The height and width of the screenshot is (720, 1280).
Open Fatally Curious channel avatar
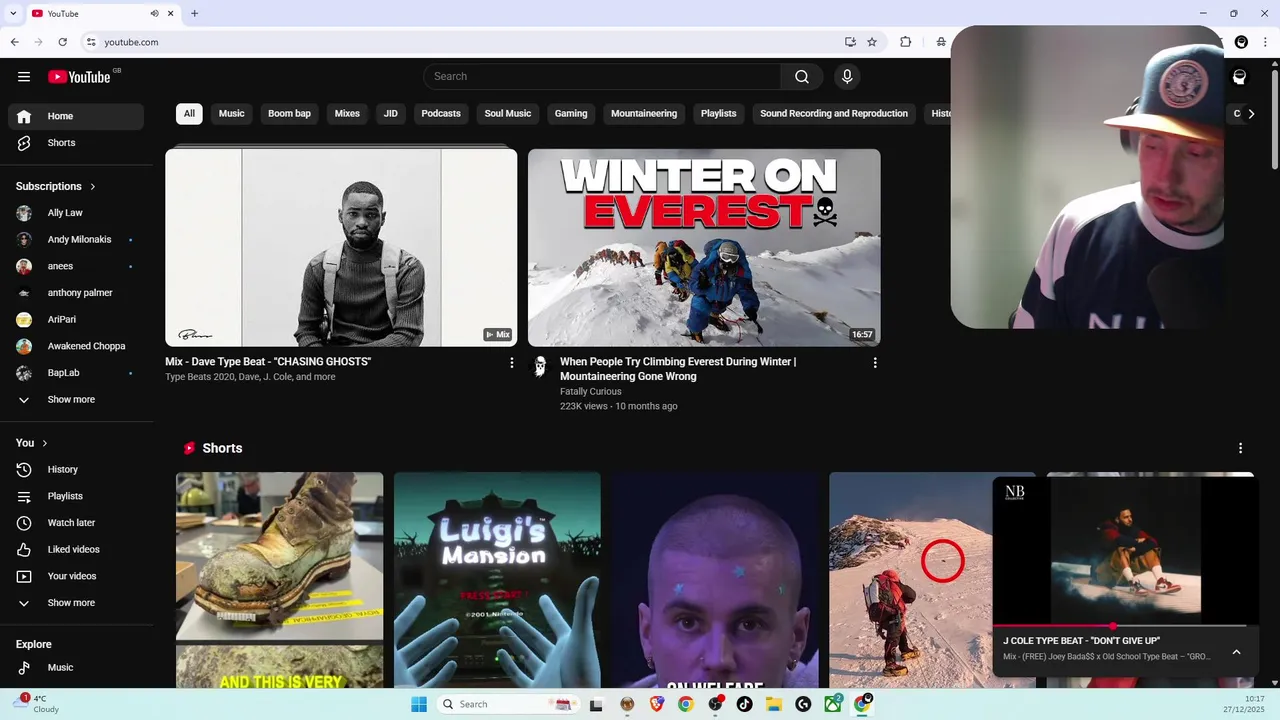pos(540,366)
